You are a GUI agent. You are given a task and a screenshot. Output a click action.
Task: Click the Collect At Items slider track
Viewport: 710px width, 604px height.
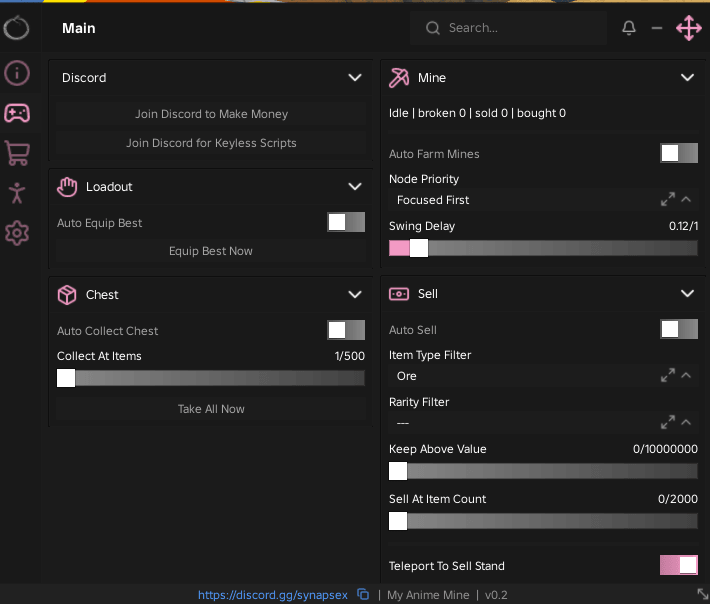coord(211,378)
